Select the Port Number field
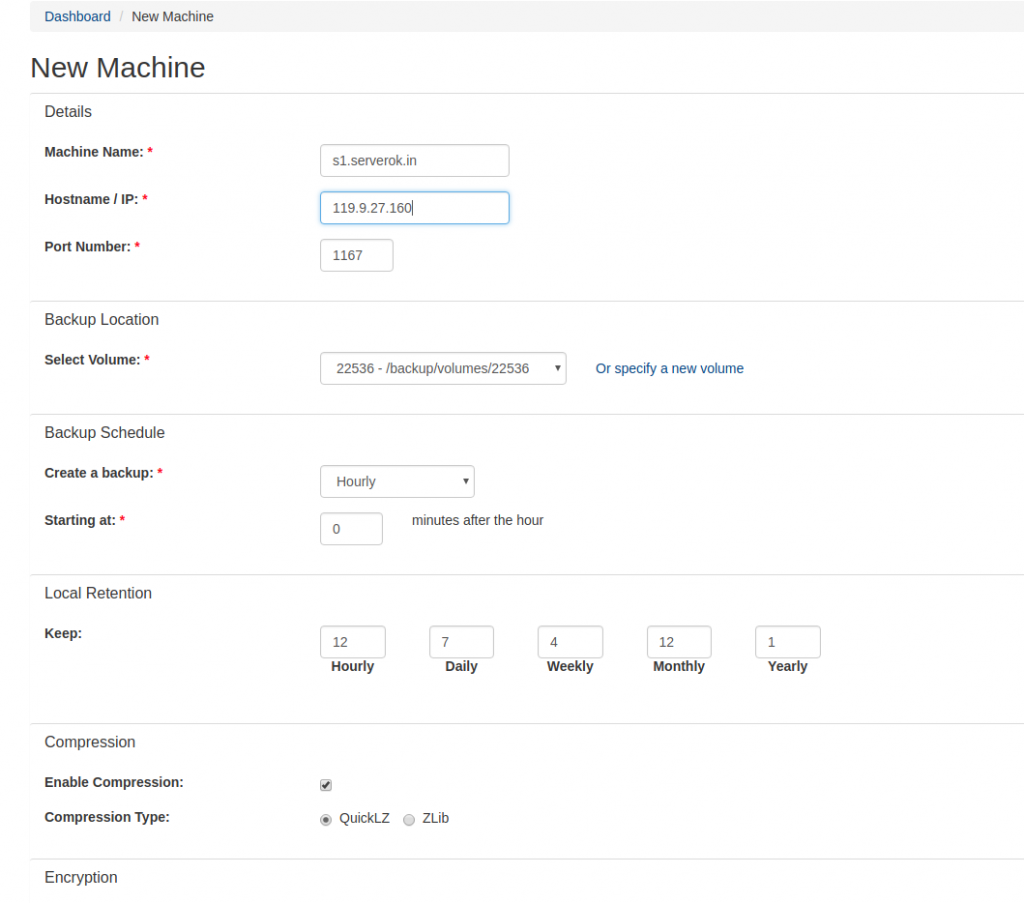The image size is (1024, 903). pyautogui.click(x=356, y=255)
